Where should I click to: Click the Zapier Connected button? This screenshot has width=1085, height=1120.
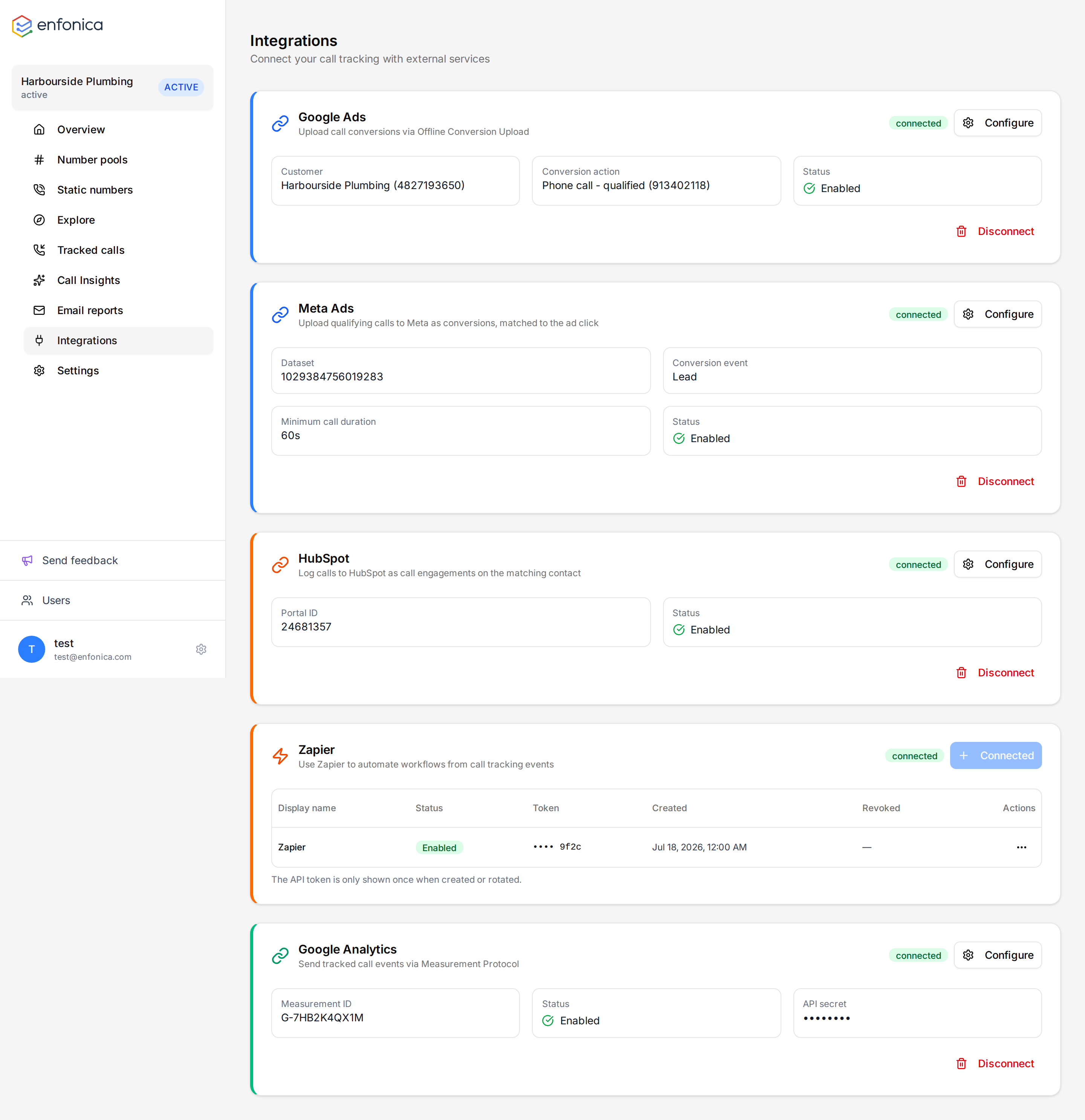pyautogui.click(x=996, y=755)
